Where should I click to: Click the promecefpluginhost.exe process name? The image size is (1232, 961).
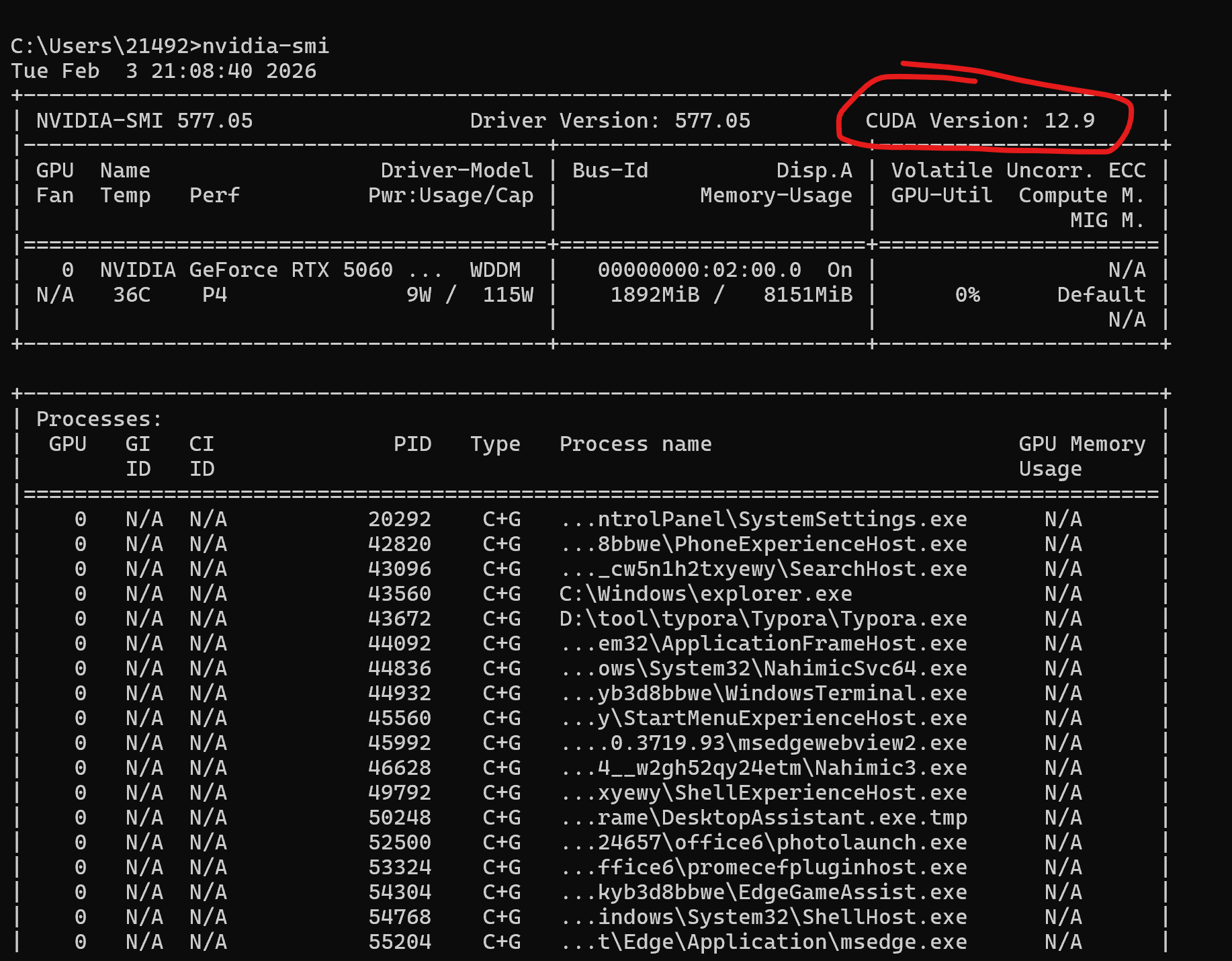pos(764,868)
